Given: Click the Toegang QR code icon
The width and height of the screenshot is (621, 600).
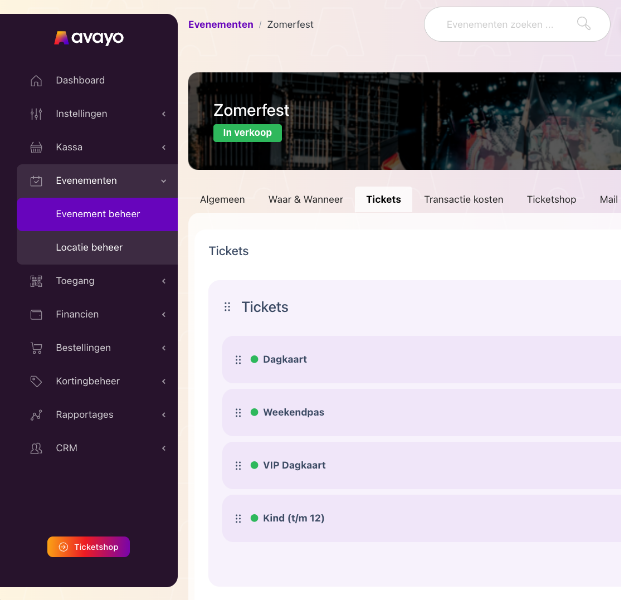Looking at the screenshot, I should click(36, 281).
